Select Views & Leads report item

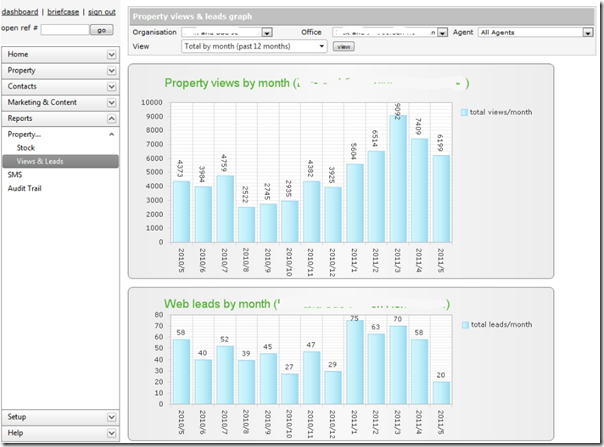click(40, 161)
